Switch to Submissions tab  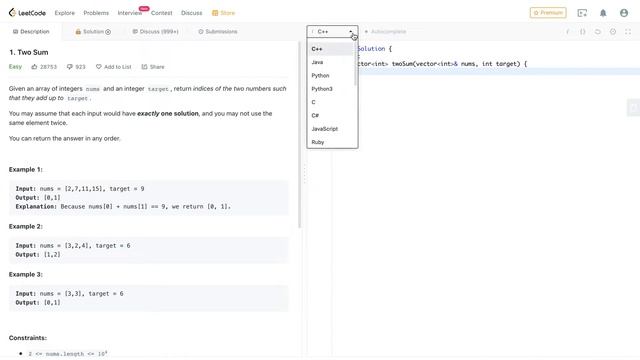pos(218,31)
